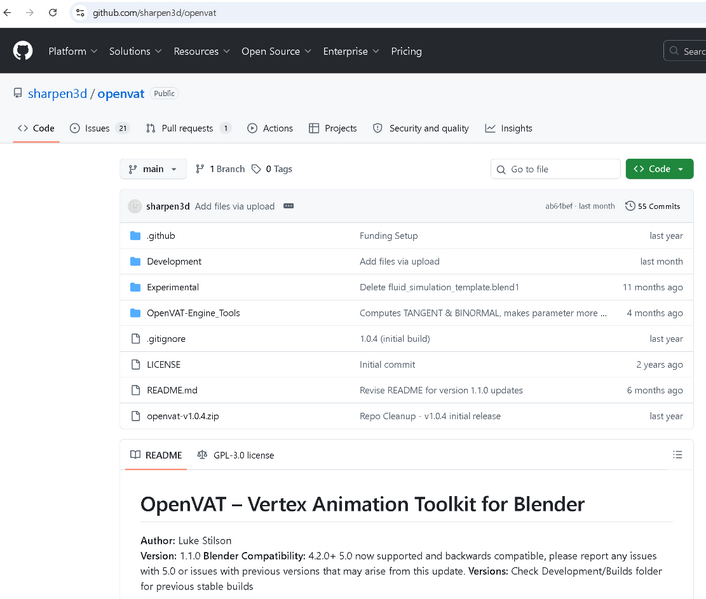View the 1 Branch list
The height and width of the screenshot is (599, 706).
click(220, 169)
